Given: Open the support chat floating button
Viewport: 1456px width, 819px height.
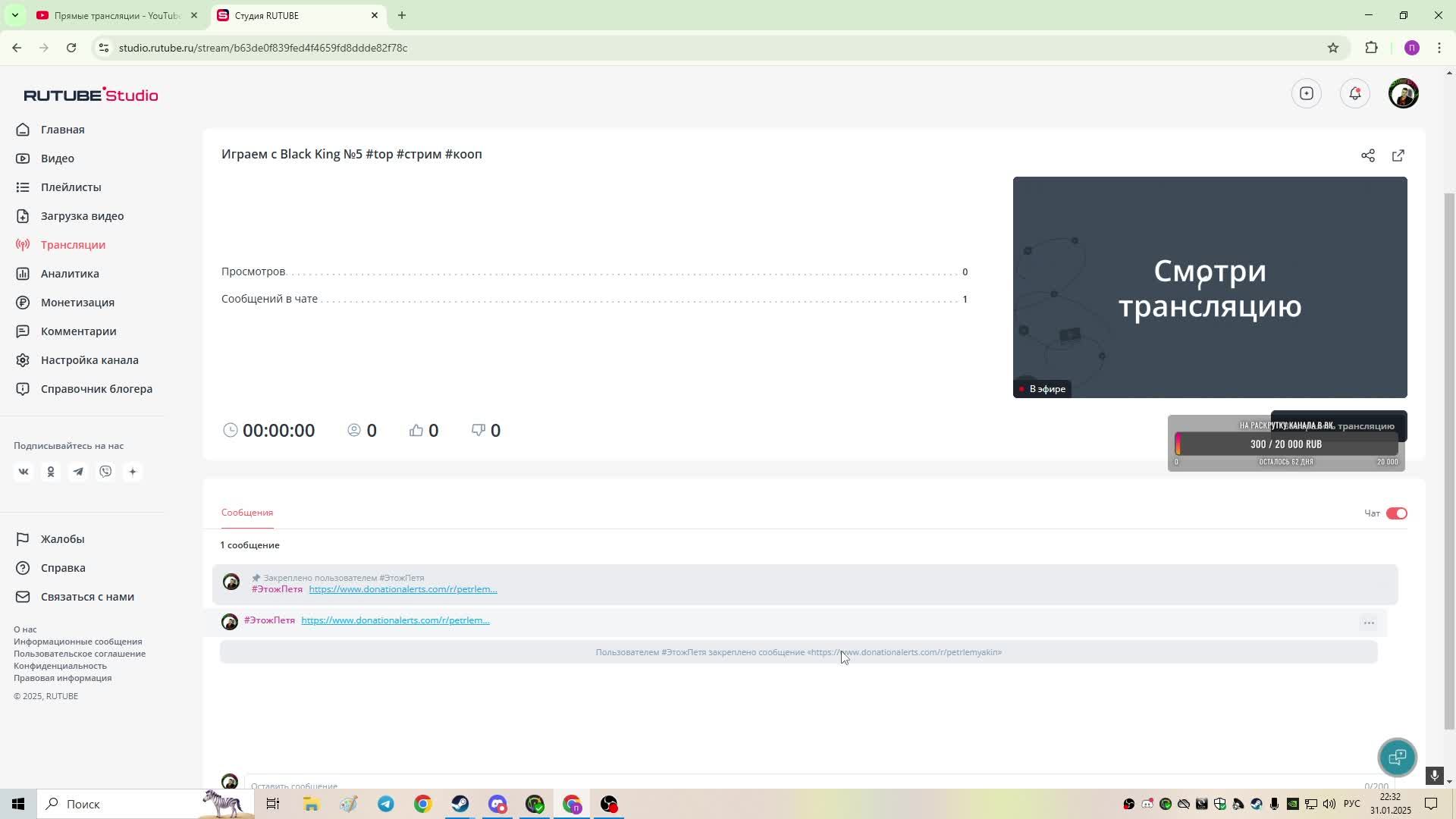Looking at the screenshot, I should (1397, 757).
